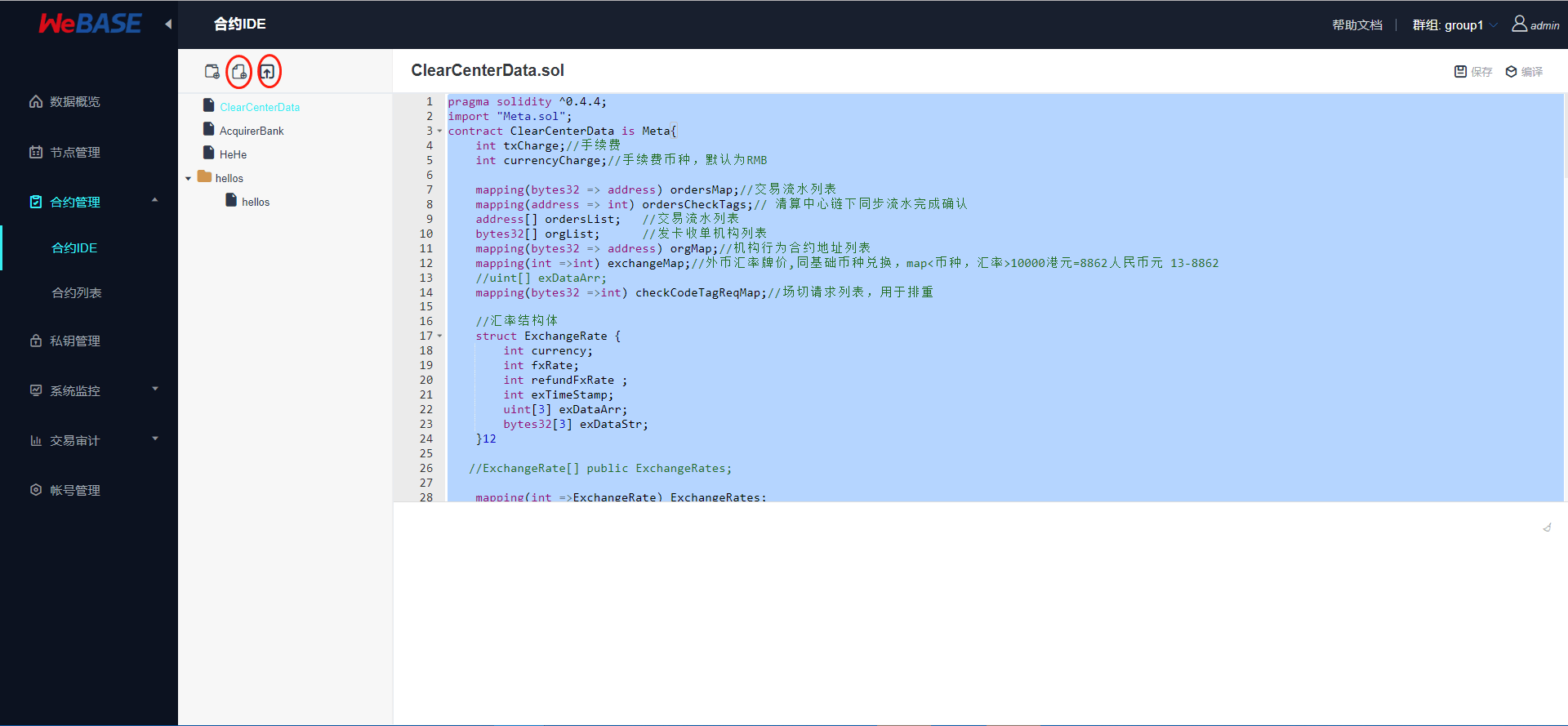Save the contract with 保存 button

tap(1473, 72)
